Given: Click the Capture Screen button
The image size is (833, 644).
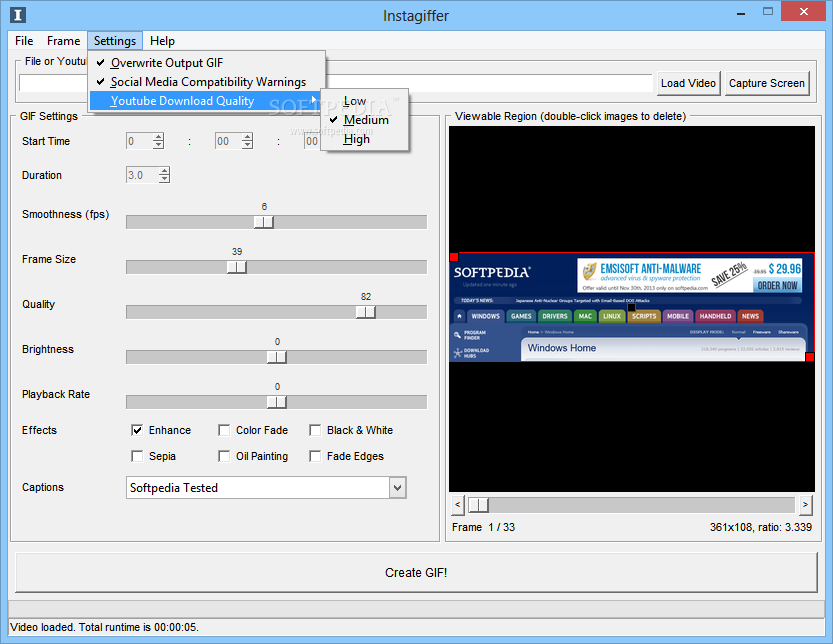Looking at the screenshot, I should 767,83.
